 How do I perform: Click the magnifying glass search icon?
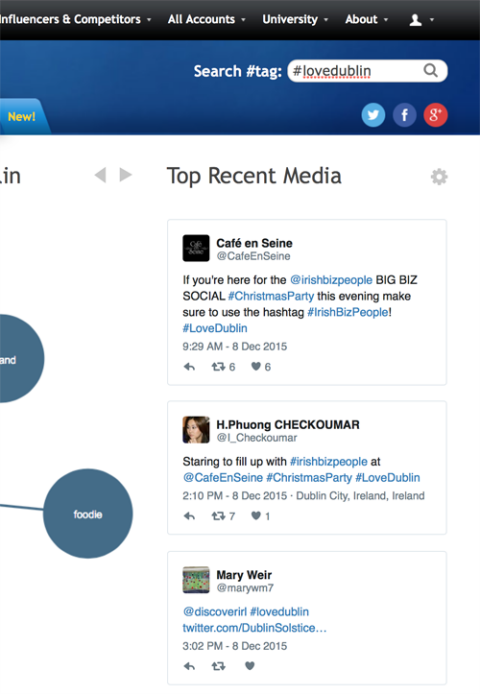430,70
